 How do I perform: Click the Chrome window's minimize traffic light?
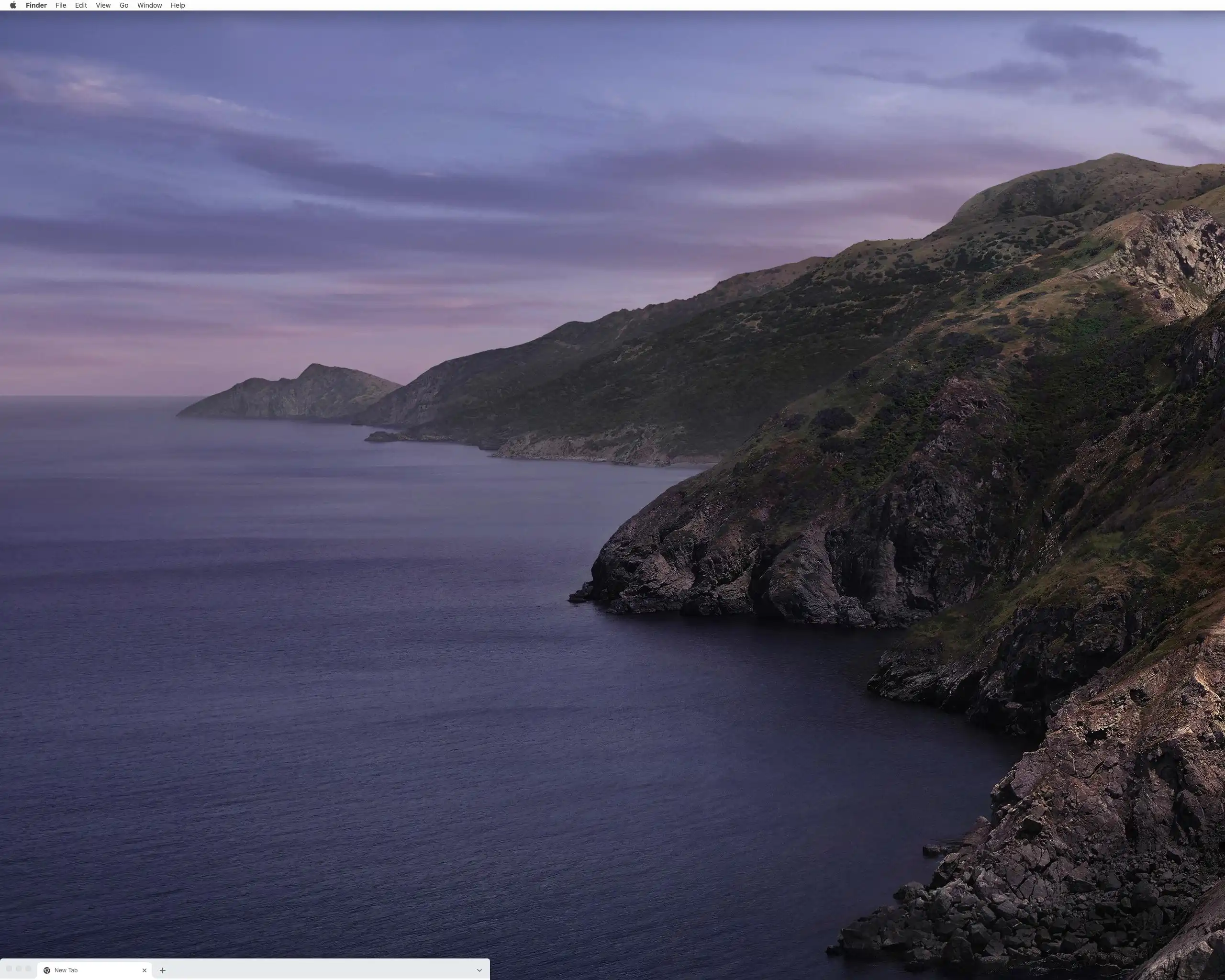[19, 969]
